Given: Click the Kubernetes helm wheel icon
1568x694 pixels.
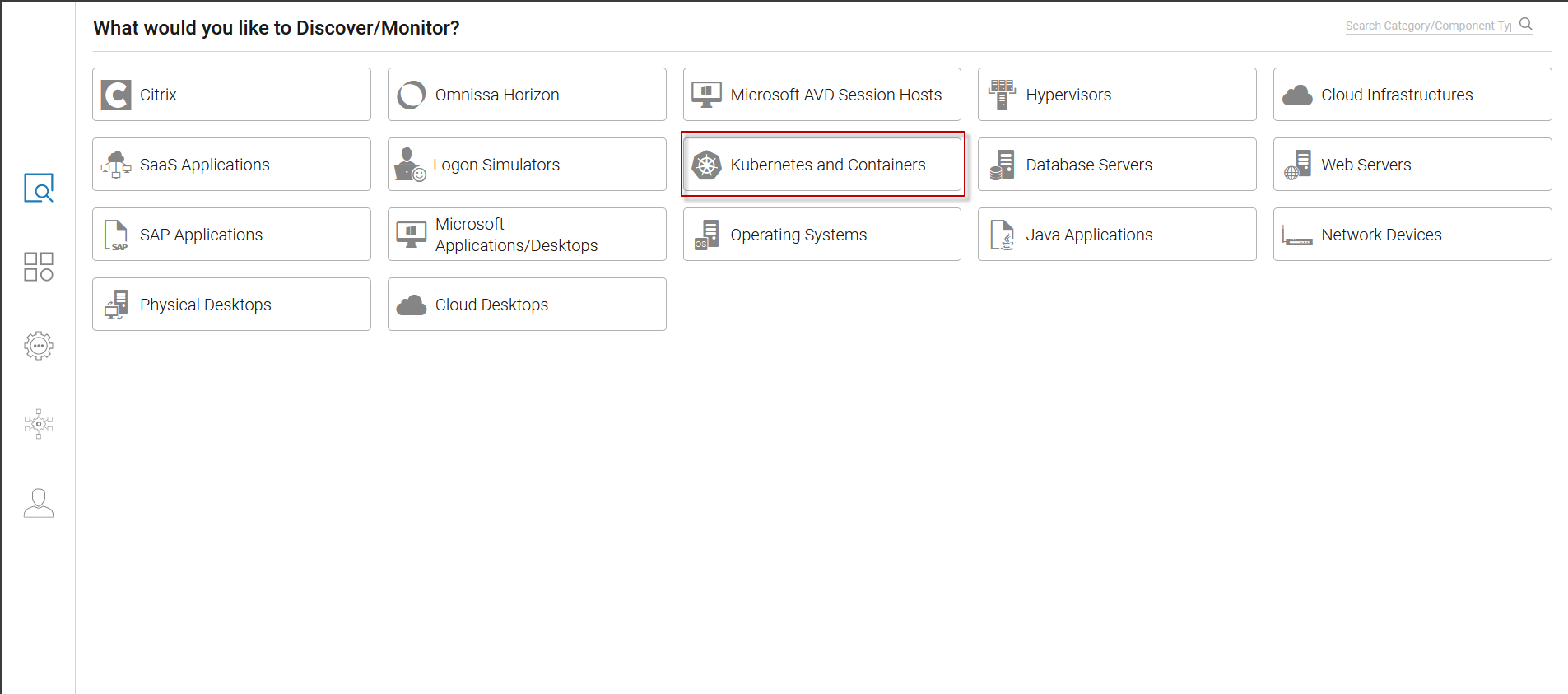Looking at the screenshot, I should click(x=706, y=165).
